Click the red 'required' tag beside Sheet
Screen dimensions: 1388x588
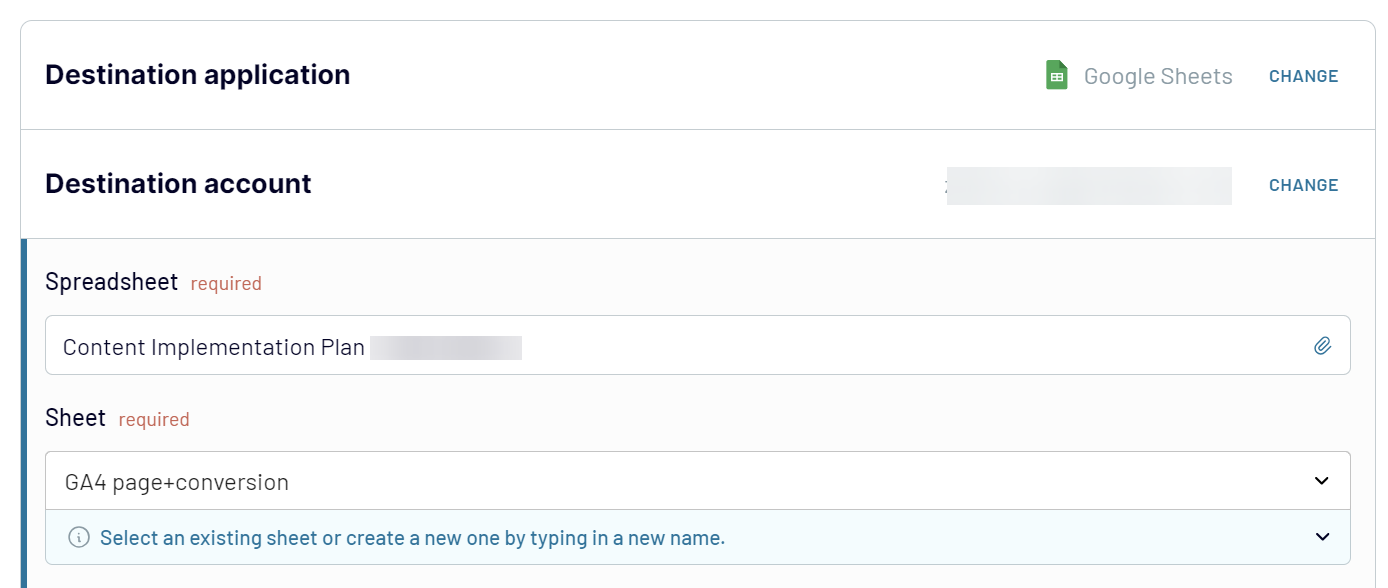click(154, 420)
